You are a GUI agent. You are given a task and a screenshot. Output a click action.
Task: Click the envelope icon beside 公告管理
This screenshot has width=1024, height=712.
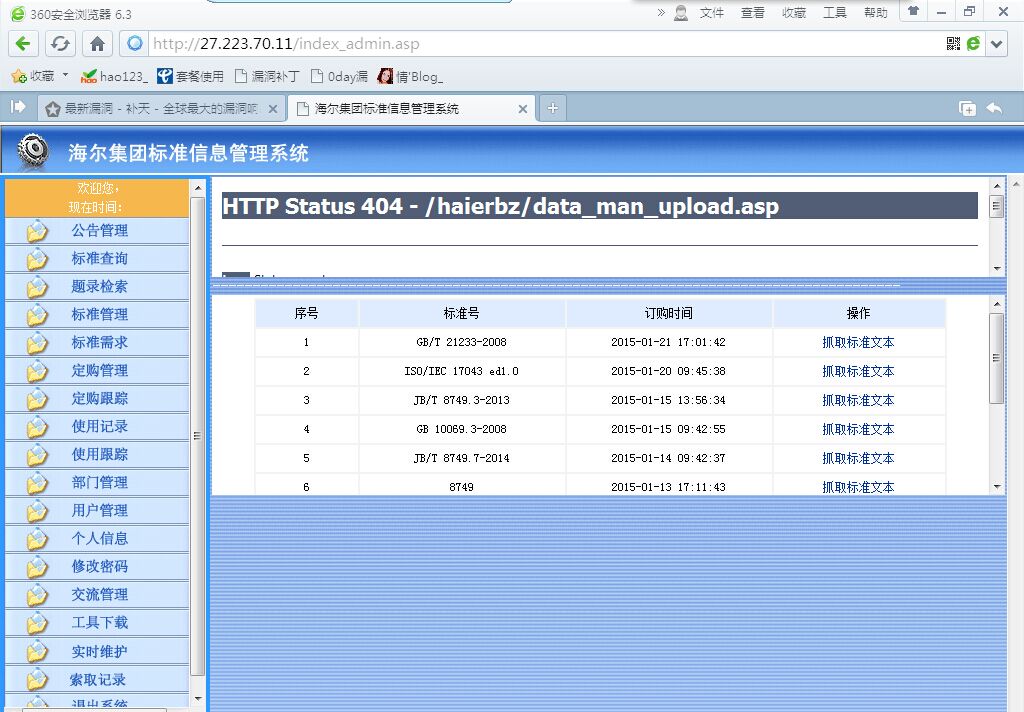click(37, 231)
